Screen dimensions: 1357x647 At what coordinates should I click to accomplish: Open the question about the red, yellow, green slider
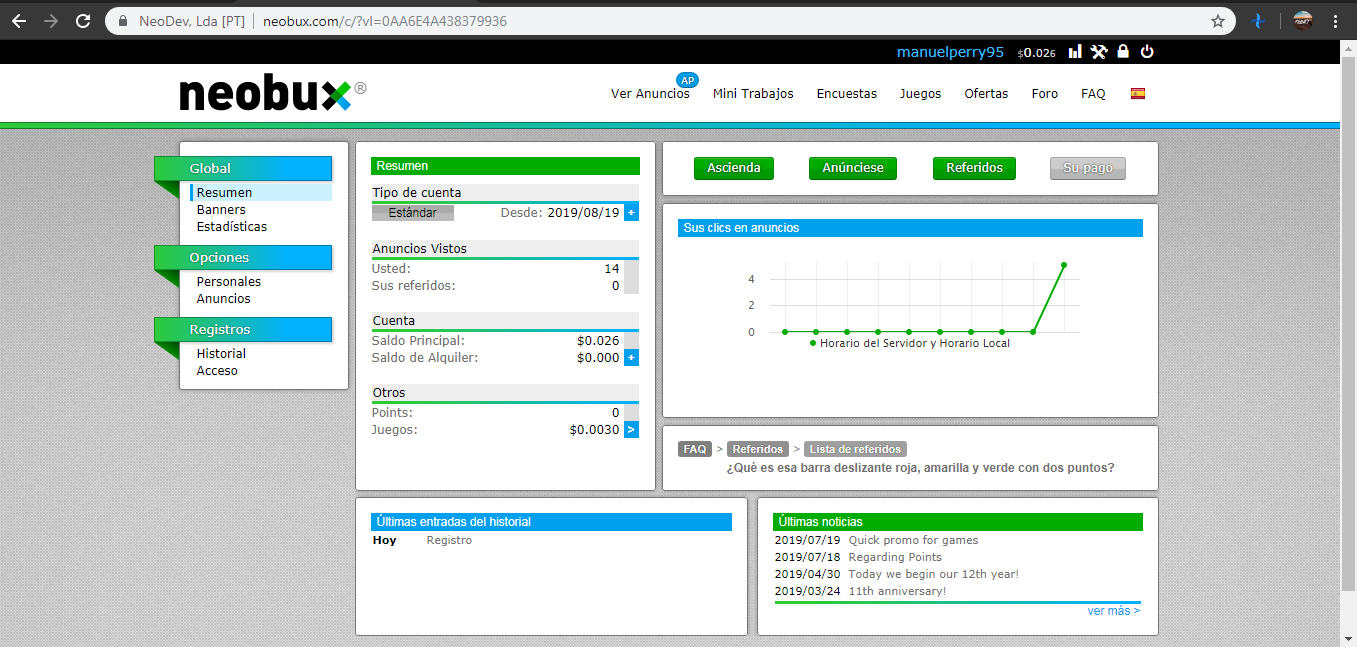(x=920, y=468)
